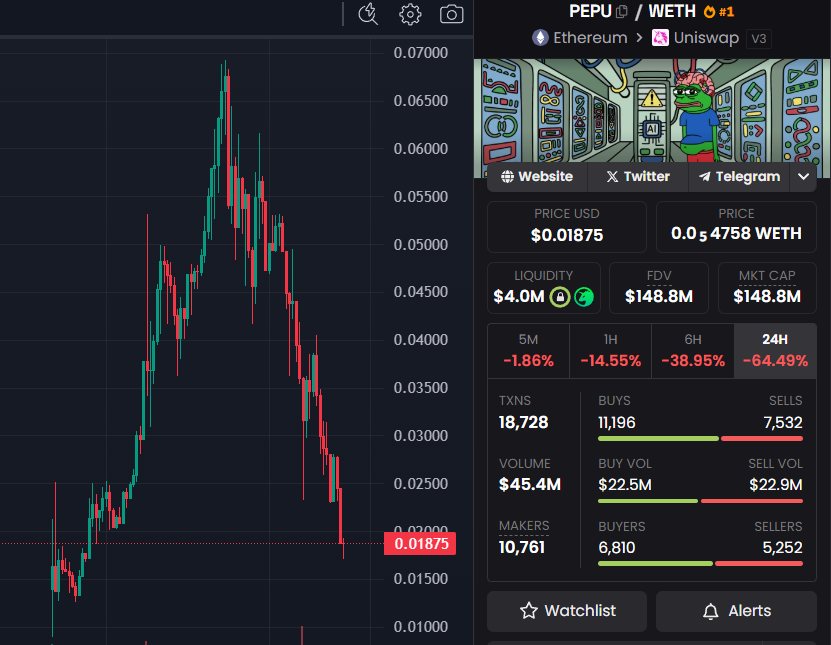Click the WETH quote token name
This screenshot has width=831, height=645.
672,11
